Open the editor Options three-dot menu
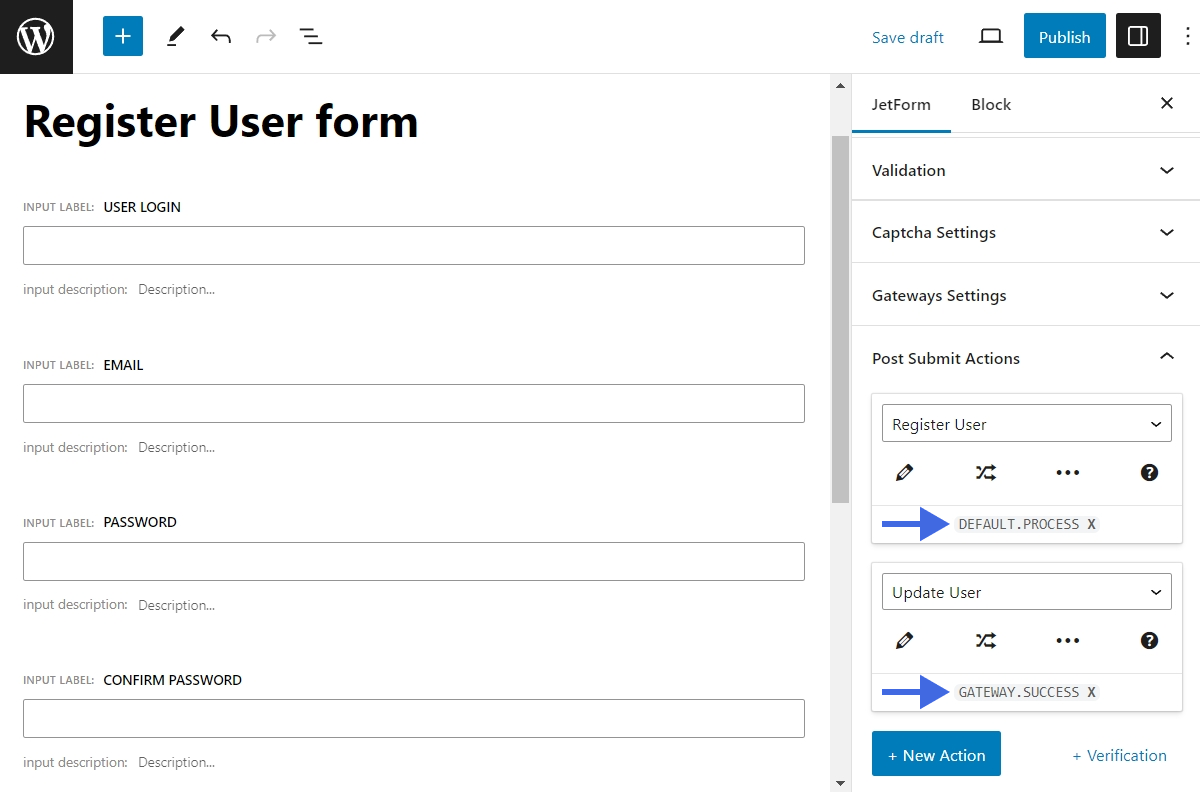Image resolution: width=1200 pixels, height=792 pixels. [1186, 36]
